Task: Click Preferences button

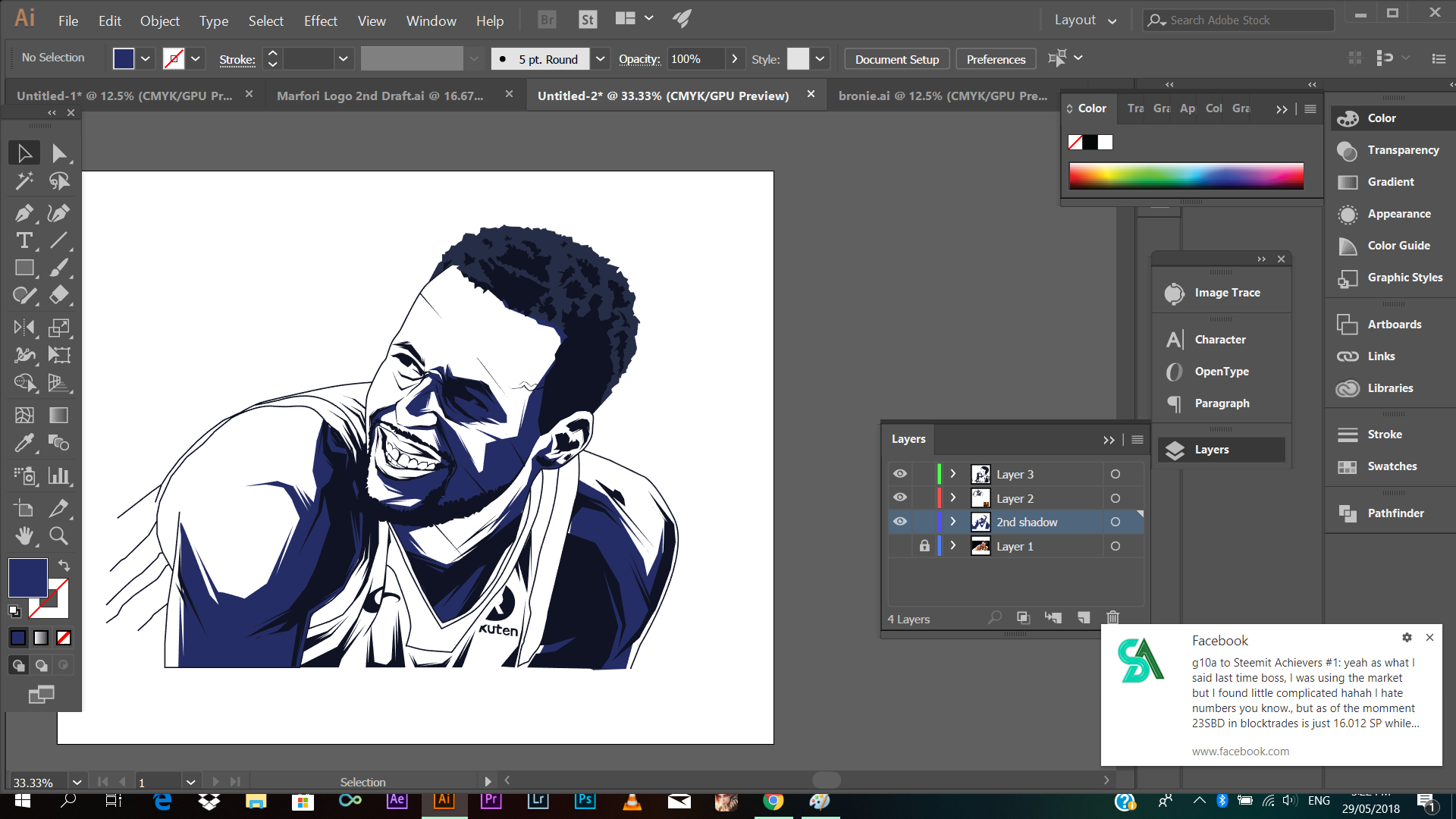Action: [996, 59]
